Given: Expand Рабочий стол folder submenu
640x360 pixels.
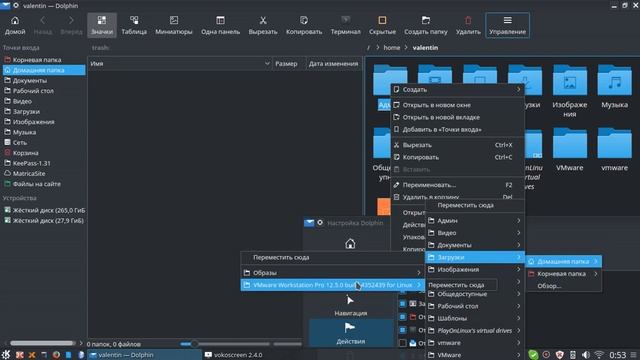Looking at the screenshot, I should 475,306.
